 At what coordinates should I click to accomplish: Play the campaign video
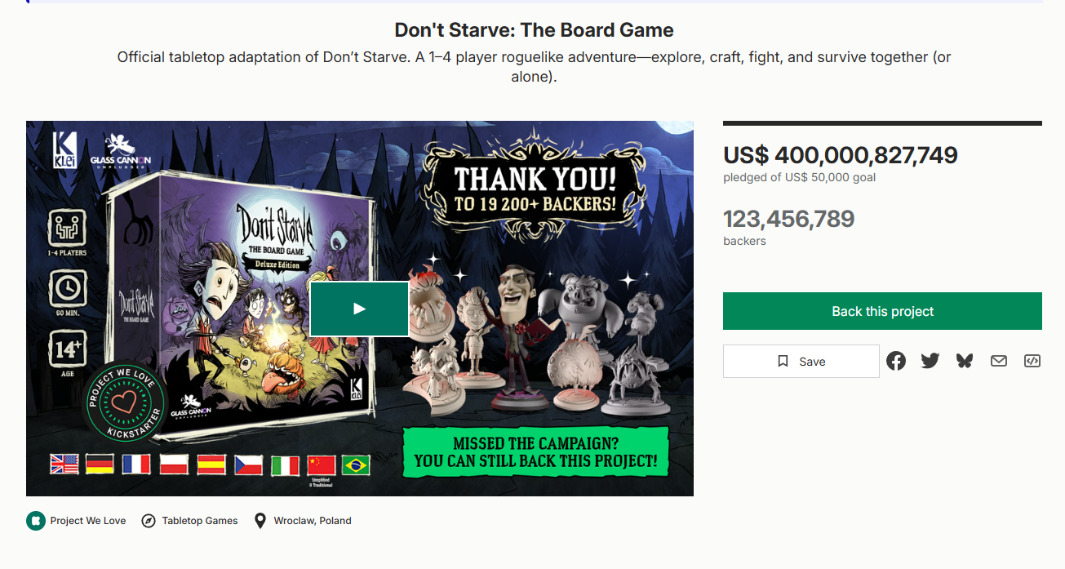pyautogui.click(x=359, y=309)
